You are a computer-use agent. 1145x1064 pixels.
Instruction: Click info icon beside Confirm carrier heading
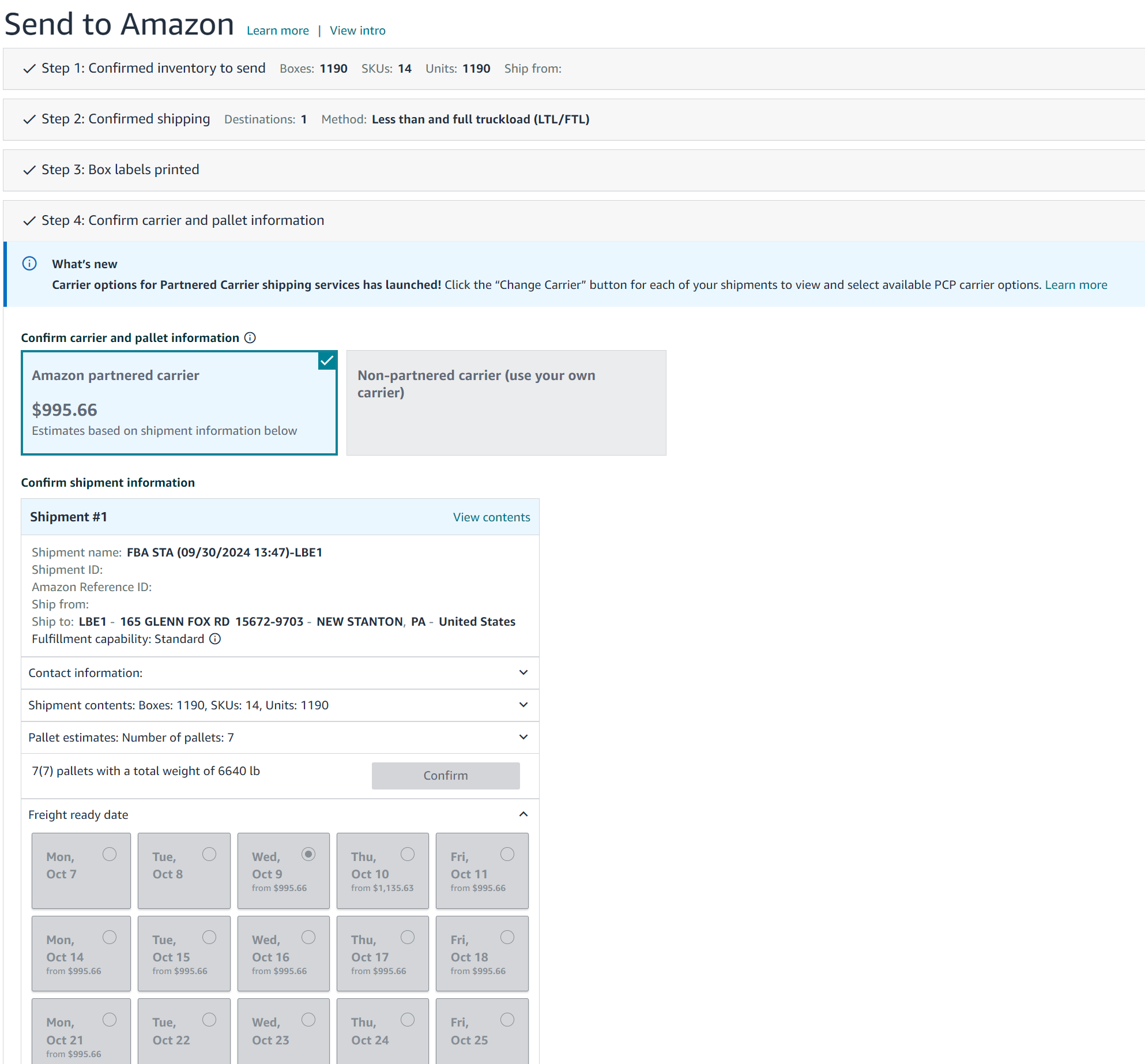(250, 338)
